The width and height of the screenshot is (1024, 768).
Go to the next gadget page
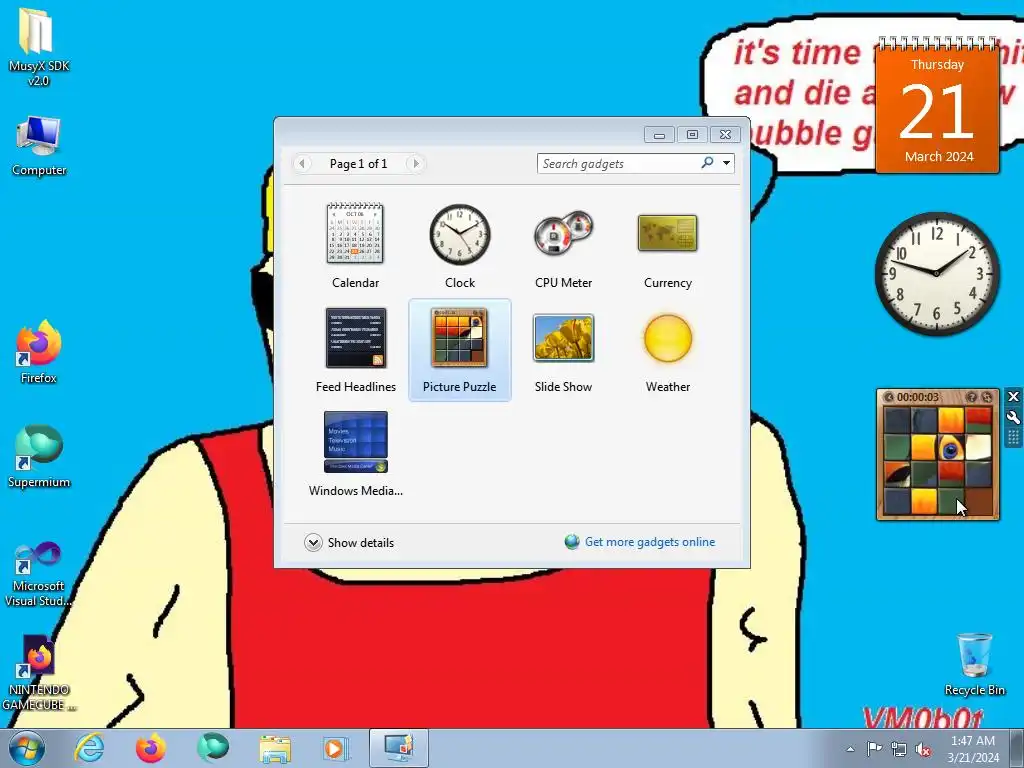415,163
